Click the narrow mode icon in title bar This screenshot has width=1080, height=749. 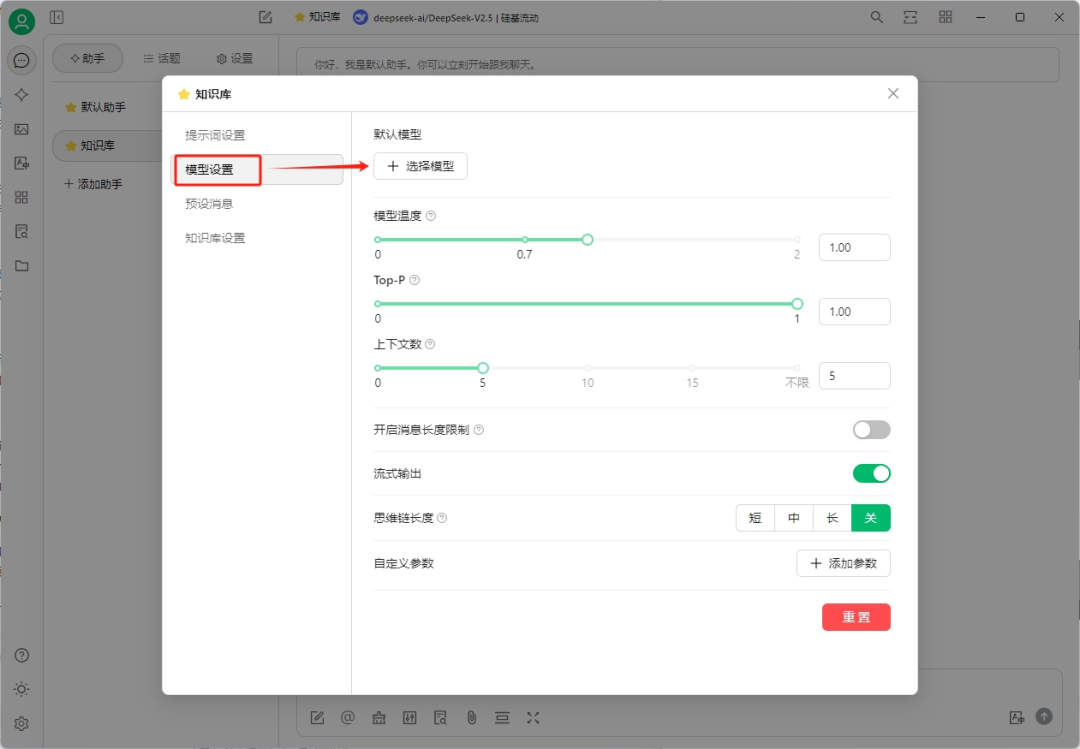coord(911,17)
